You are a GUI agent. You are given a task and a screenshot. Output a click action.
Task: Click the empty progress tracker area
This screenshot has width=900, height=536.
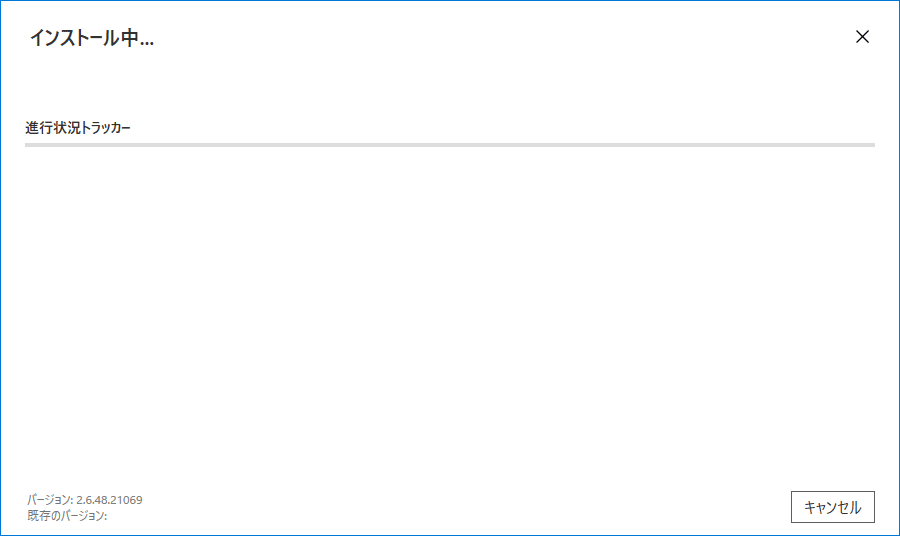click(450, 310)
